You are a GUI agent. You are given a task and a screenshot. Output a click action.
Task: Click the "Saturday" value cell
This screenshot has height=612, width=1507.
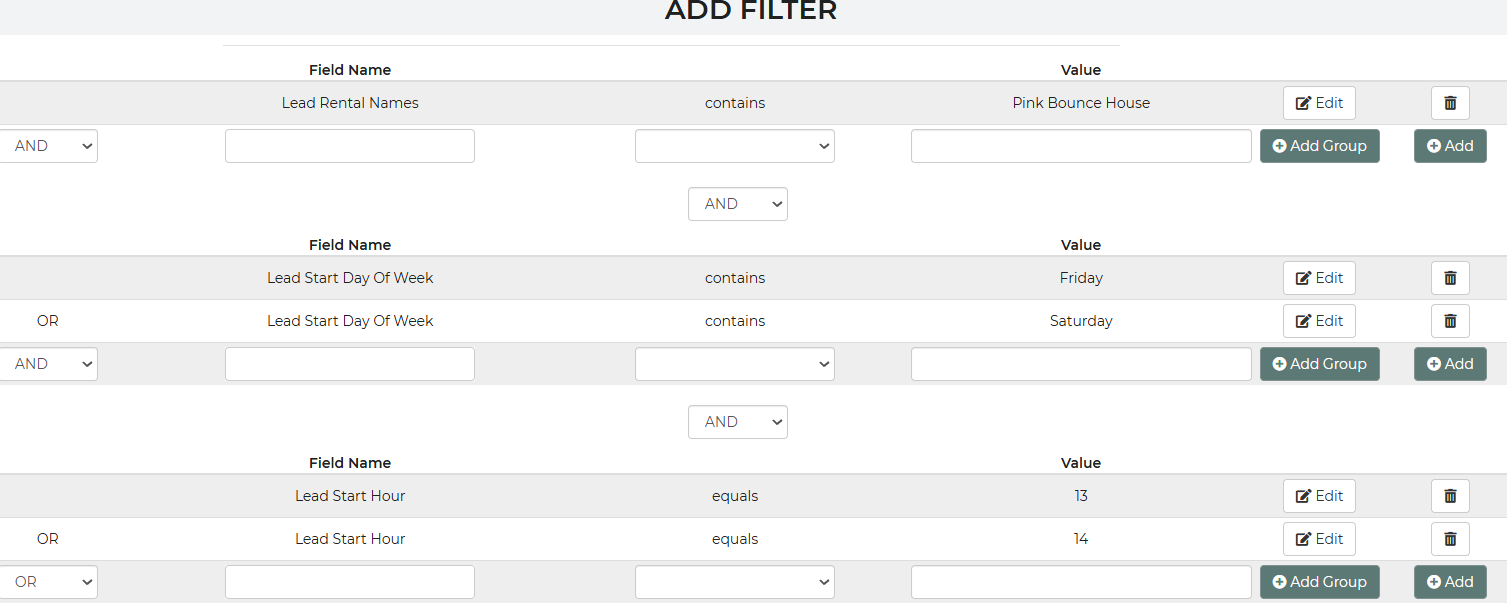click(x=1081, y=321)
